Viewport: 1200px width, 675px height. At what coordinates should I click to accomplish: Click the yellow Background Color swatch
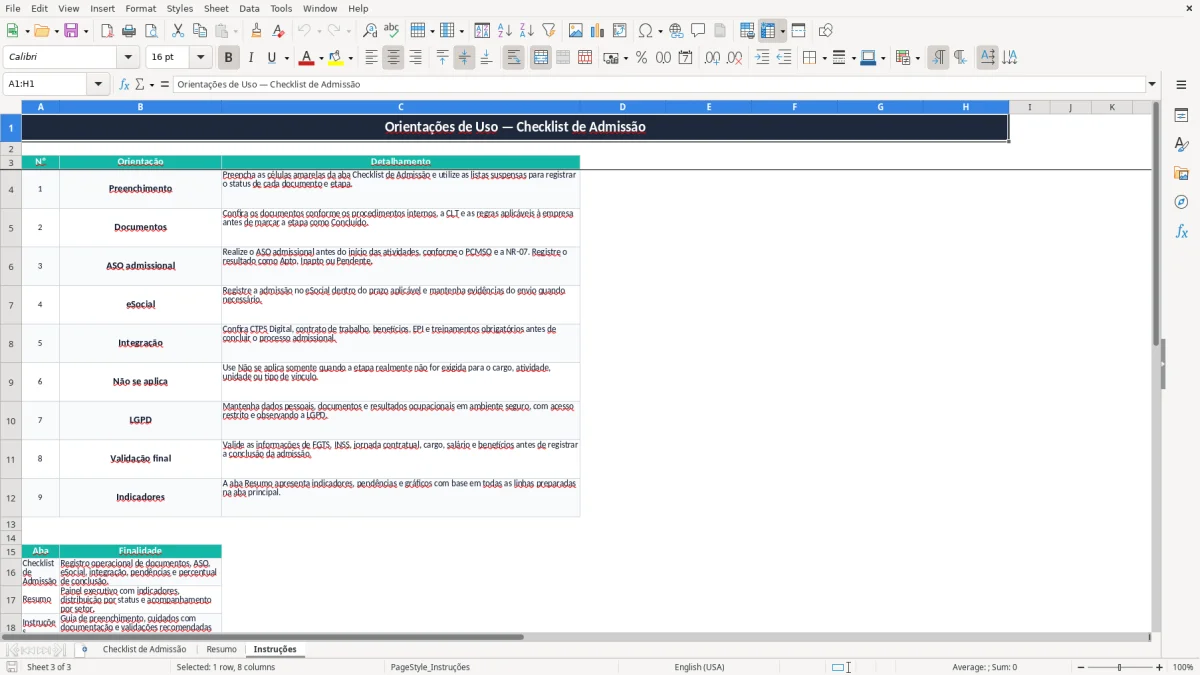pos(335,58)
